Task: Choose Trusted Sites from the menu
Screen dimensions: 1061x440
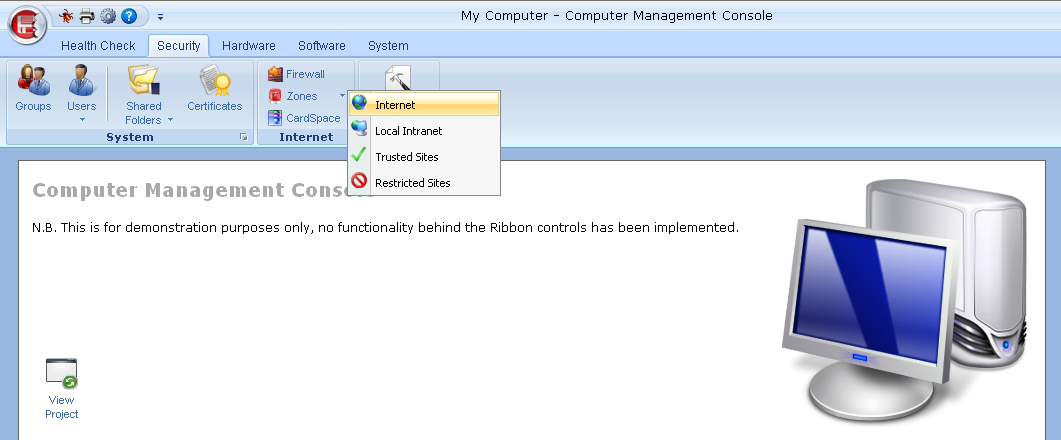Action: (x=424, y=156)
